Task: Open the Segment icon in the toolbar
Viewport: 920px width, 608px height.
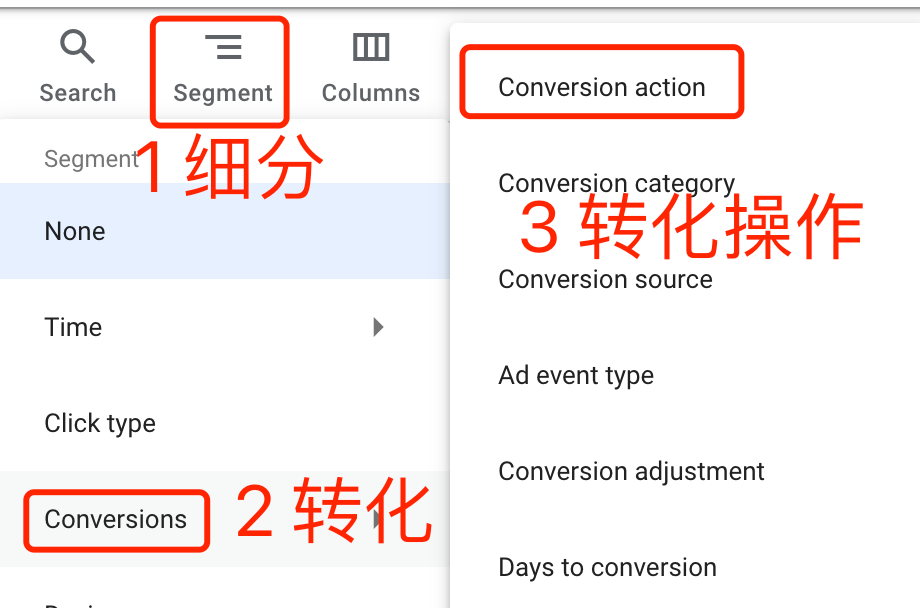Action: [221, 46]
